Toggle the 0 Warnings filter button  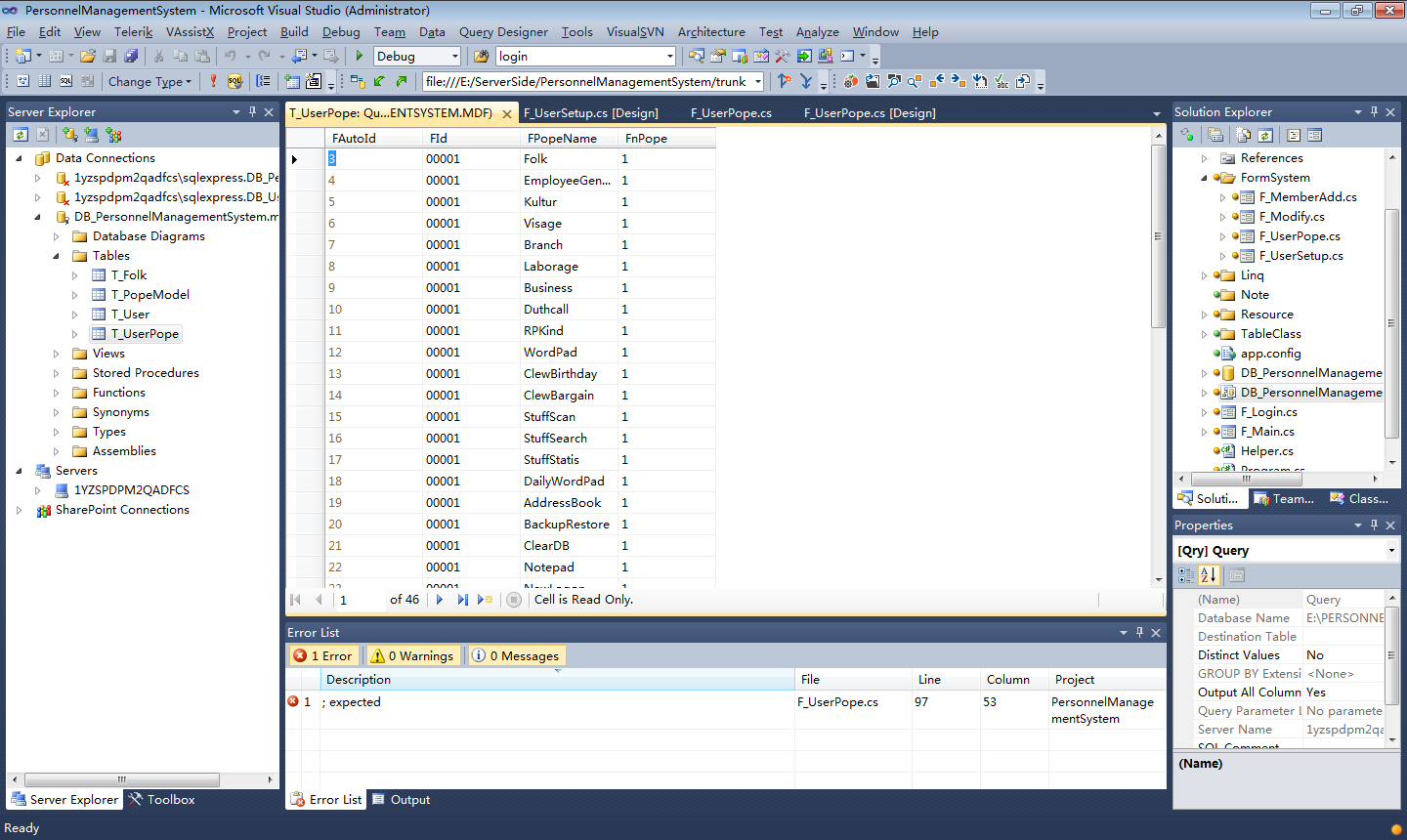tap(411, 656)
